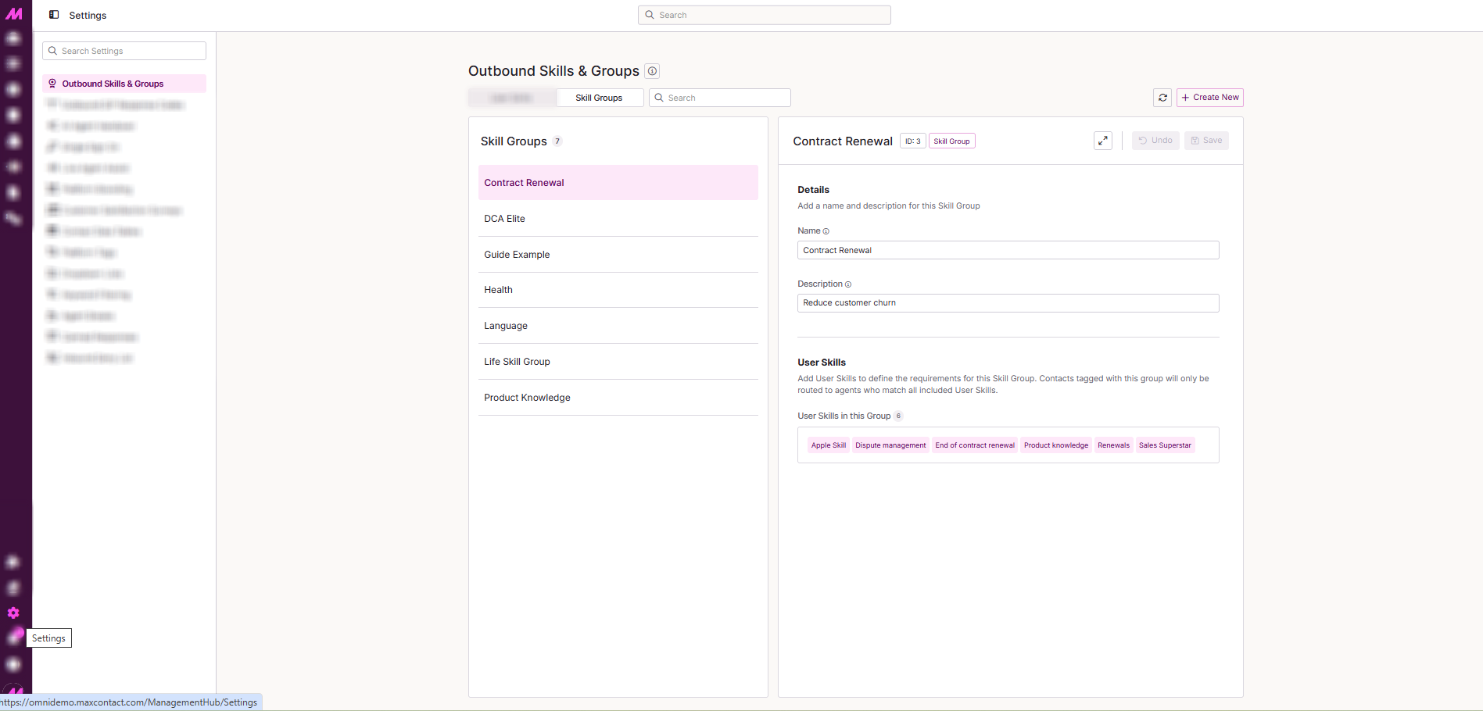1483x711 pixels.
Task: Click the Search field beside Skill Groups tab
Action: point(720,98)
